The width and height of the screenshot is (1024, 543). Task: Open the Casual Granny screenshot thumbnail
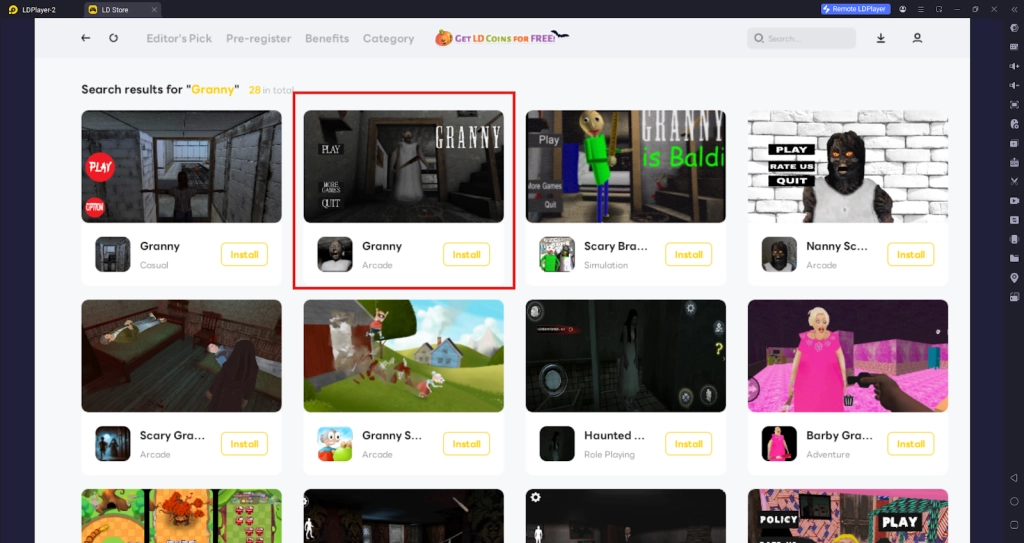(x=182, y=167)
